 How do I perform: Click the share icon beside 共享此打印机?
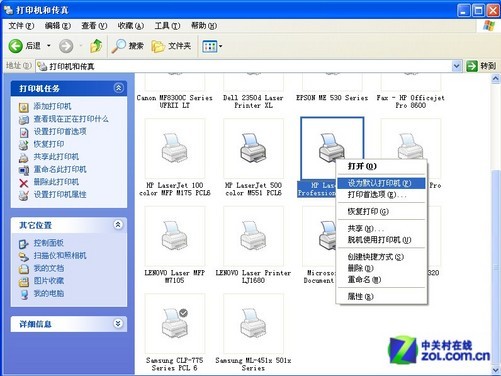(24, 157)
